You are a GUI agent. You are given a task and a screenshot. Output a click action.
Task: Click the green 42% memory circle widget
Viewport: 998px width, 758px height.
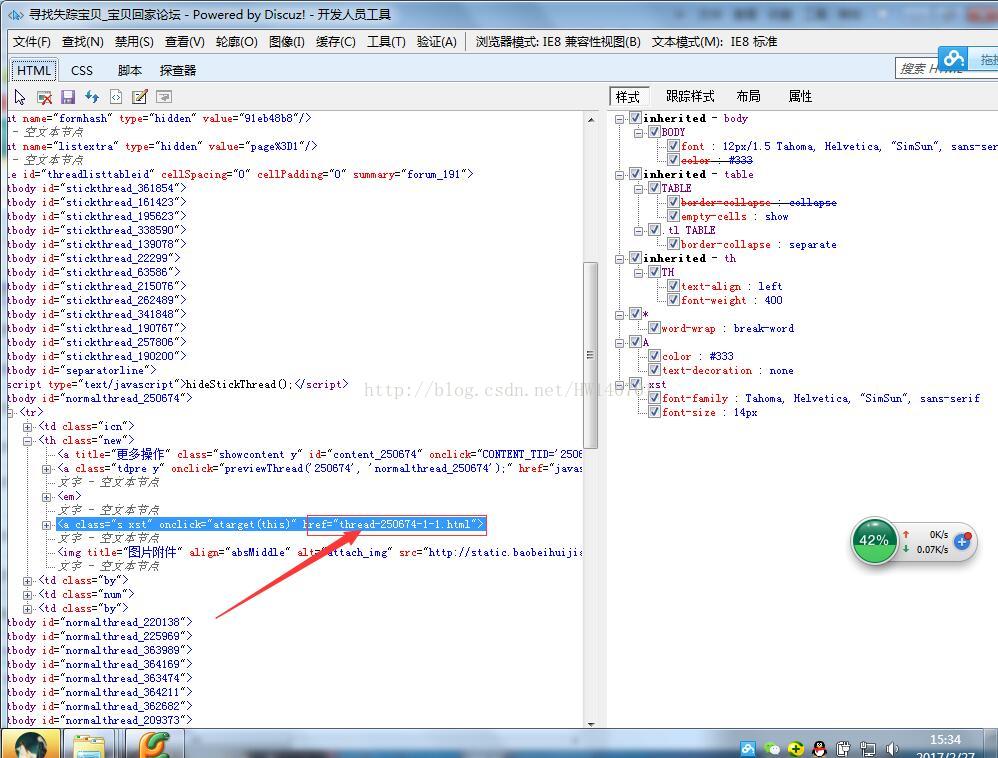(x=874, y=540)
